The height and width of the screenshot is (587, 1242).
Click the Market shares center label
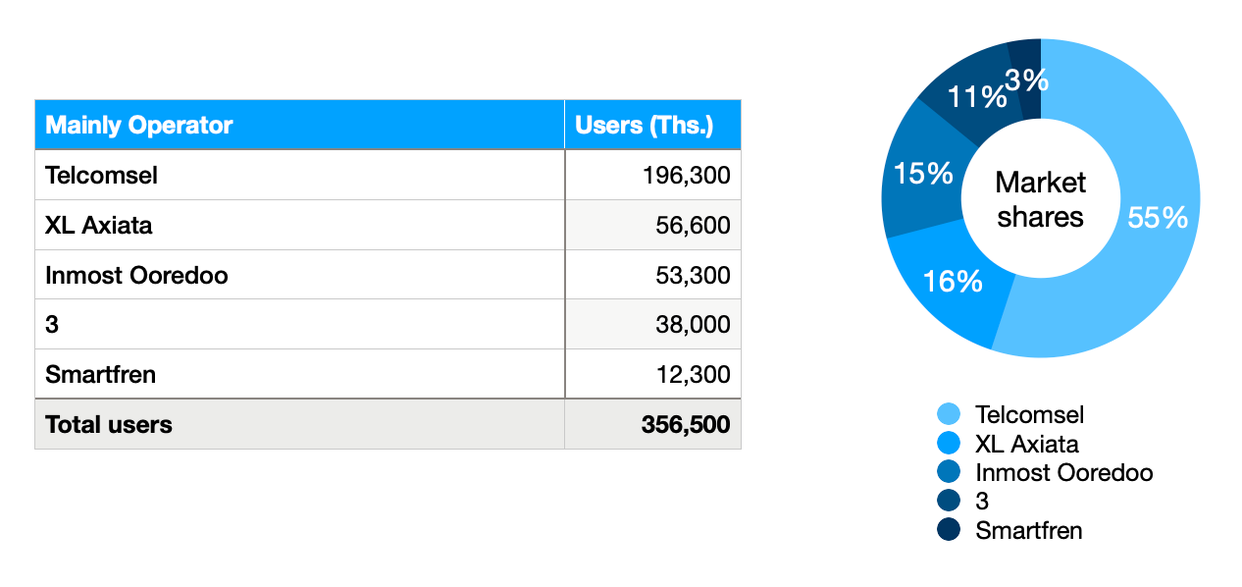tap(1040, 200)
